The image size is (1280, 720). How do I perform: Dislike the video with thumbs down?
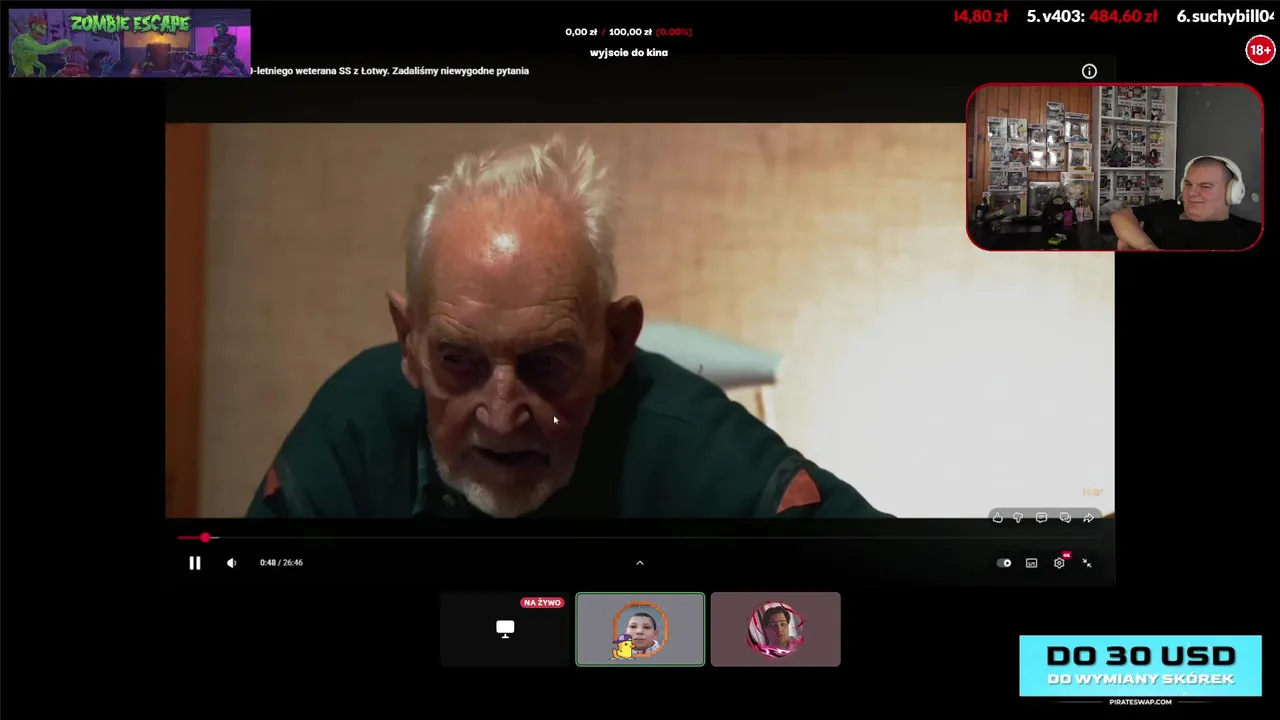[x=1018, y=518]
